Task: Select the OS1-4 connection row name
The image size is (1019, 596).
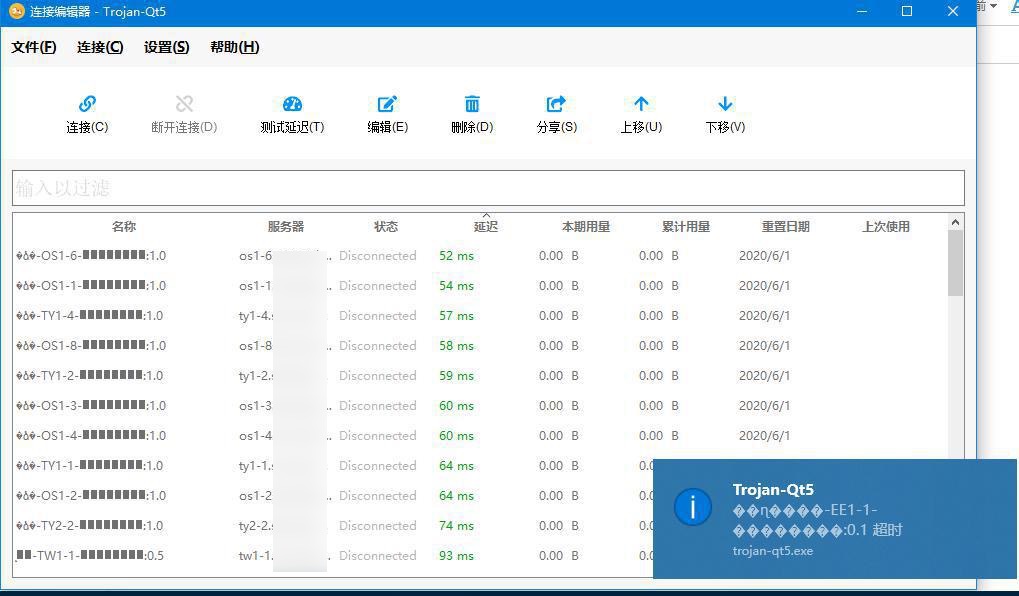Action: (x=91, y=435)
